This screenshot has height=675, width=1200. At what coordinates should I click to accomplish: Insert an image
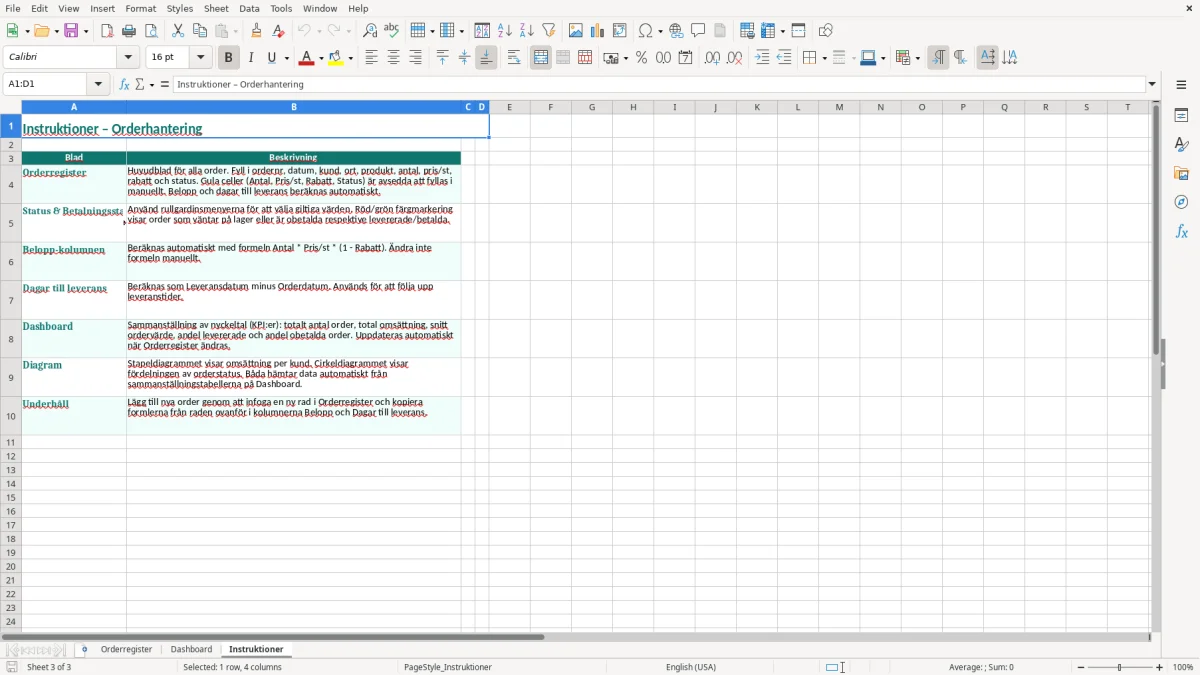pyautogui.click(x=576, y=31)
